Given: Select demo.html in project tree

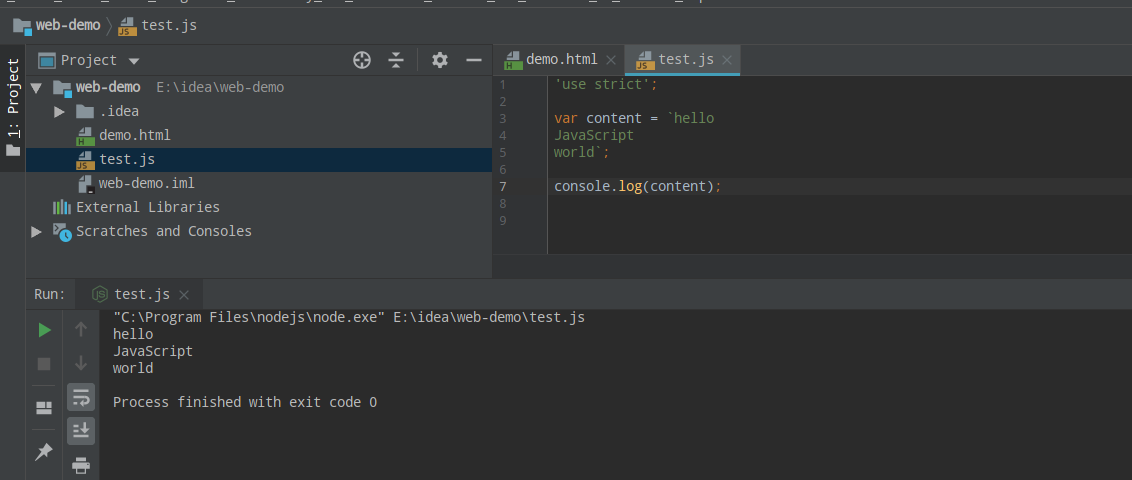Looking at the screenshot, I should [x=134, y=136].
